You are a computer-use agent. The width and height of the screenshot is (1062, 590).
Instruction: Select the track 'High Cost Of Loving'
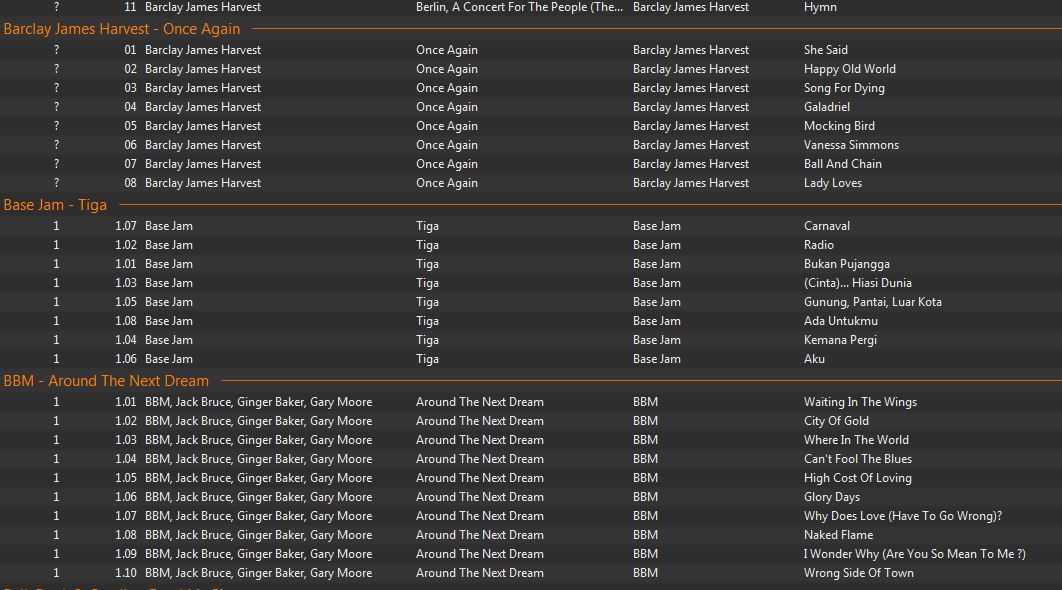pyautogui.click(x=857, y=478)
